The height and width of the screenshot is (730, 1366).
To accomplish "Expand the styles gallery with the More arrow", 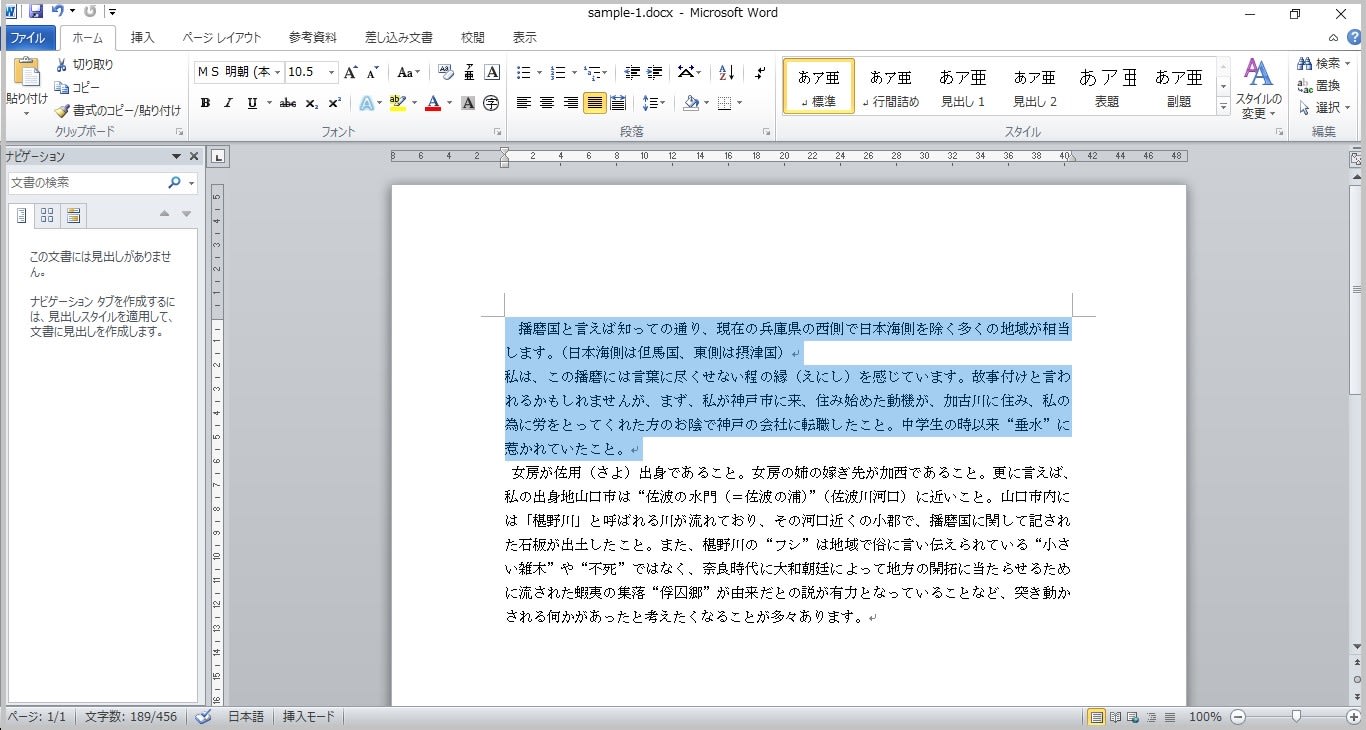I will pyautogui.click(x=1223, y=106).
